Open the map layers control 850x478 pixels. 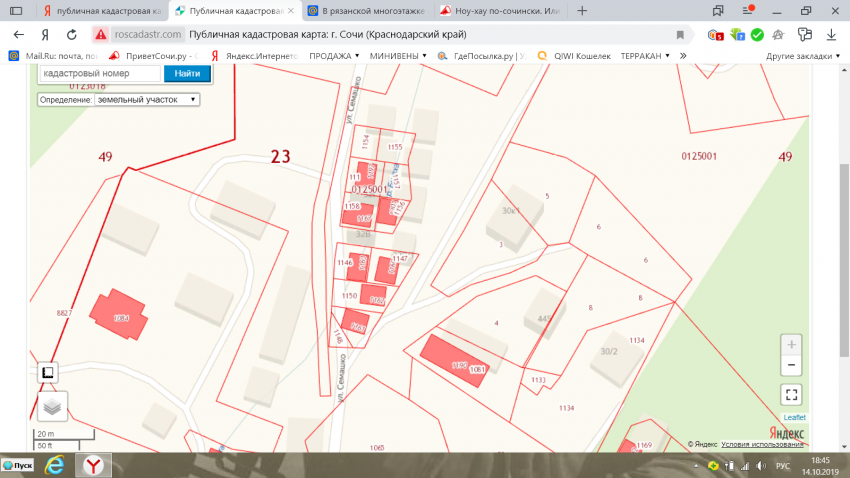[52, 405]
